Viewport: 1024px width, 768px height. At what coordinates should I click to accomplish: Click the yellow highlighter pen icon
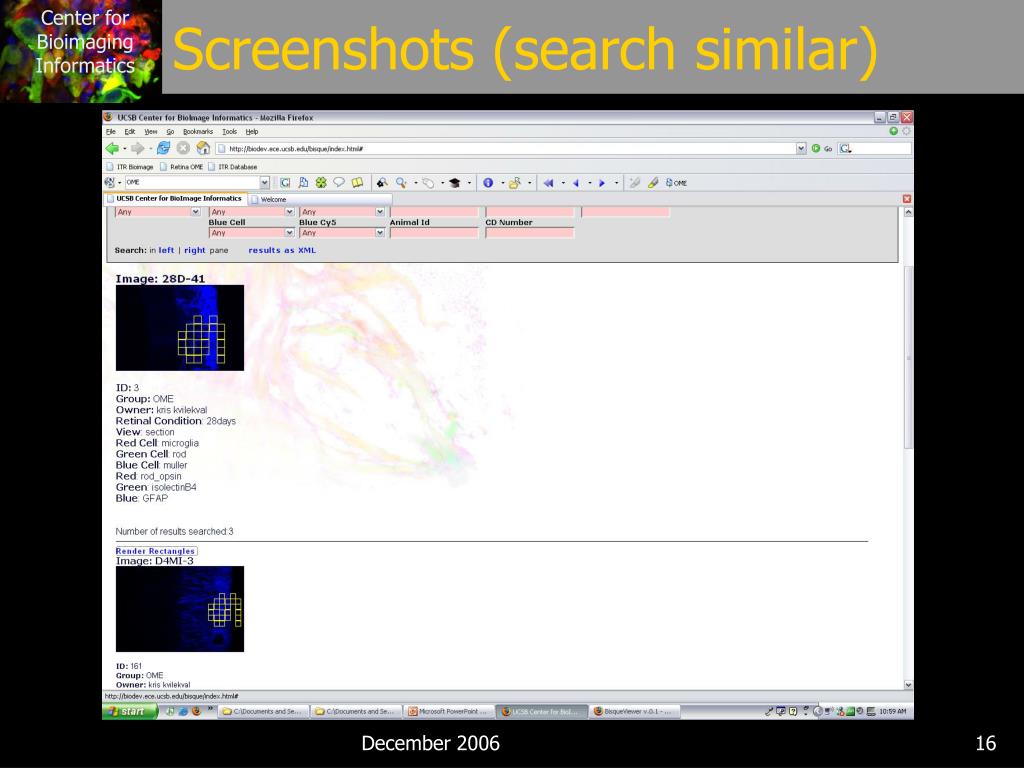click(653, 183)
